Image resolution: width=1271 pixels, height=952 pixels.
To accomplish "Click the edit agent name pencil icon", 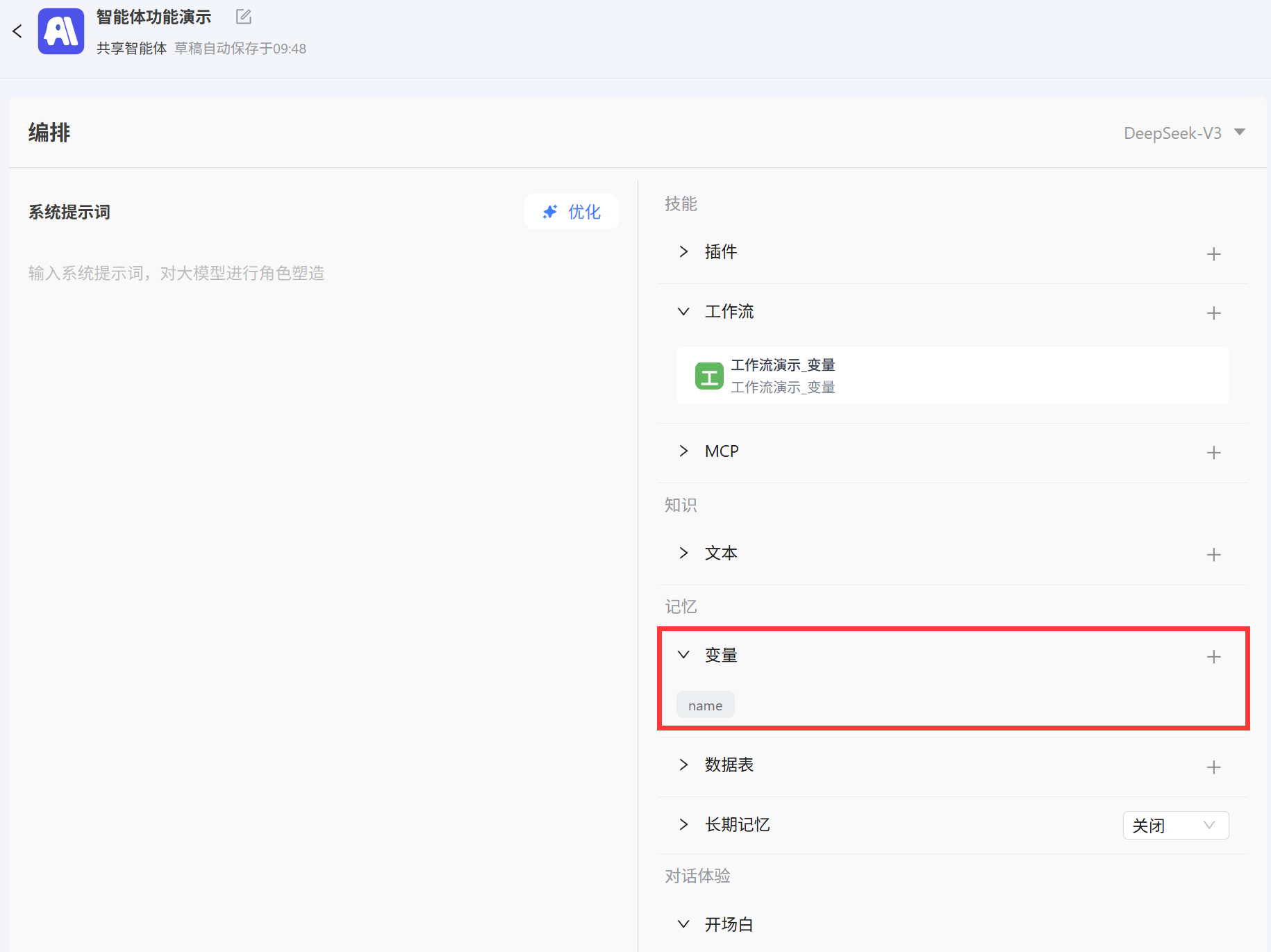I will [243, 17].
